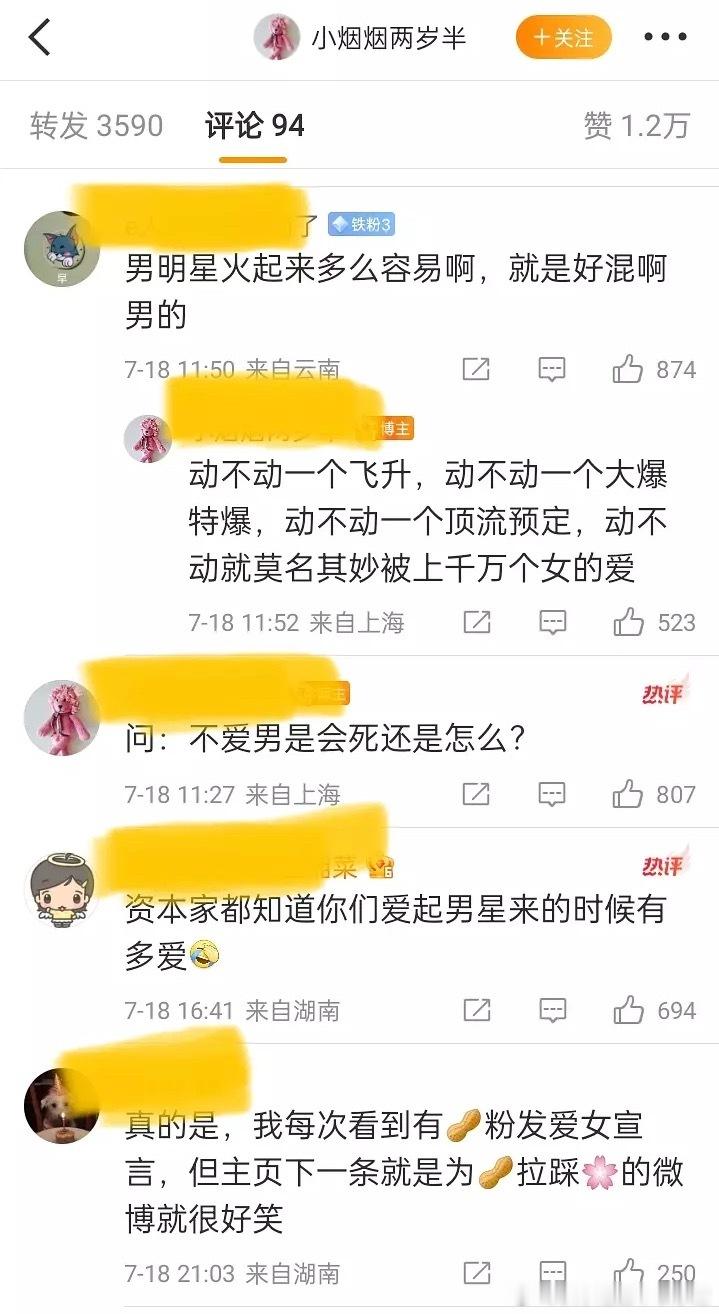
Task: Select the 评论 94 tab
Action: [x=254, y=125]
